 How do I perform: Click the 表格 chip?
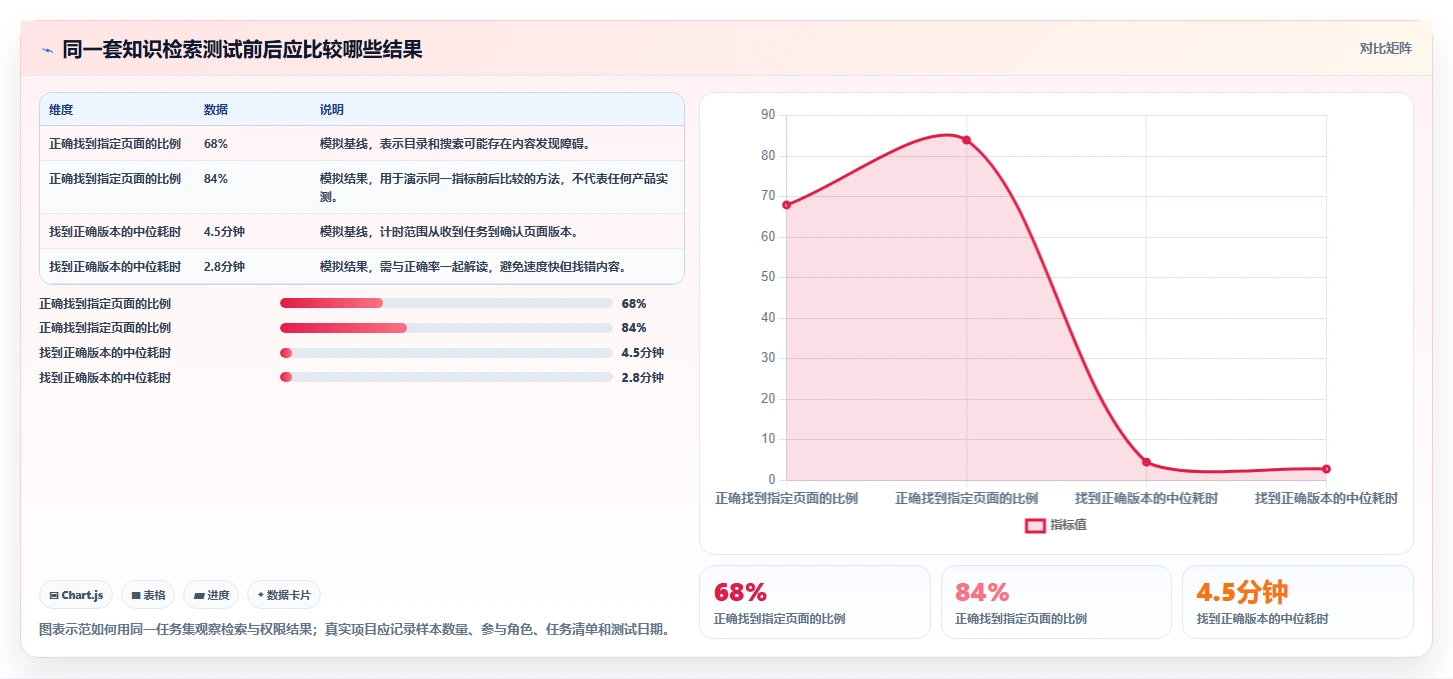(148, 595)
